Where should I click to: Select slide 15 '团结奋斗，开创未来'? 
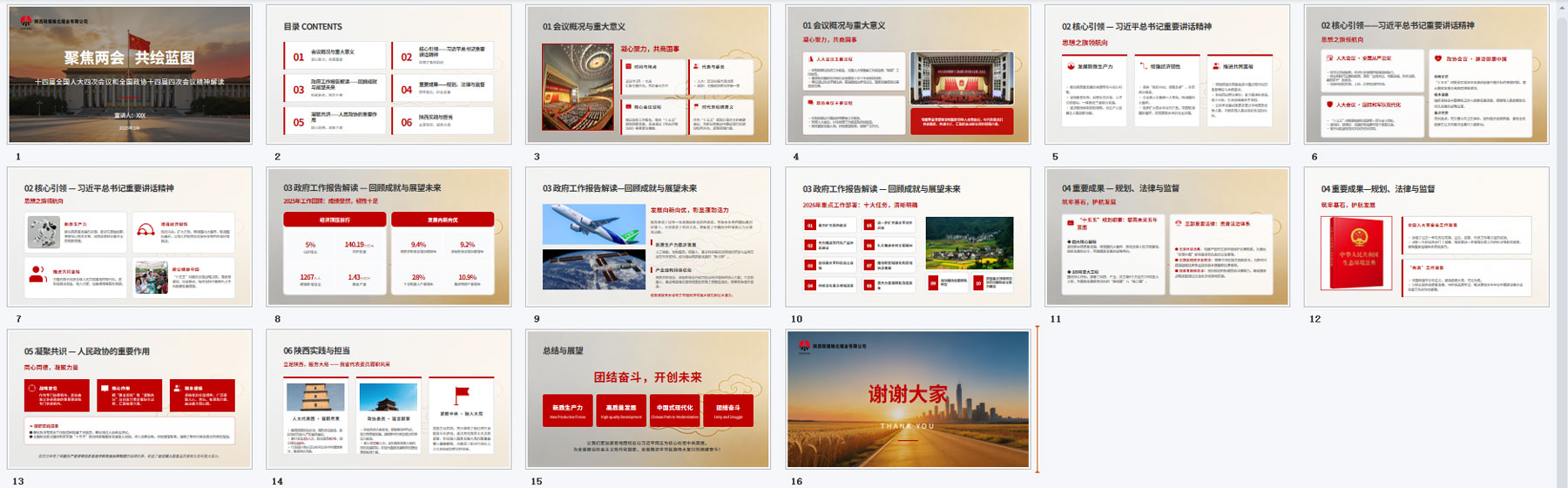point(648,400)
